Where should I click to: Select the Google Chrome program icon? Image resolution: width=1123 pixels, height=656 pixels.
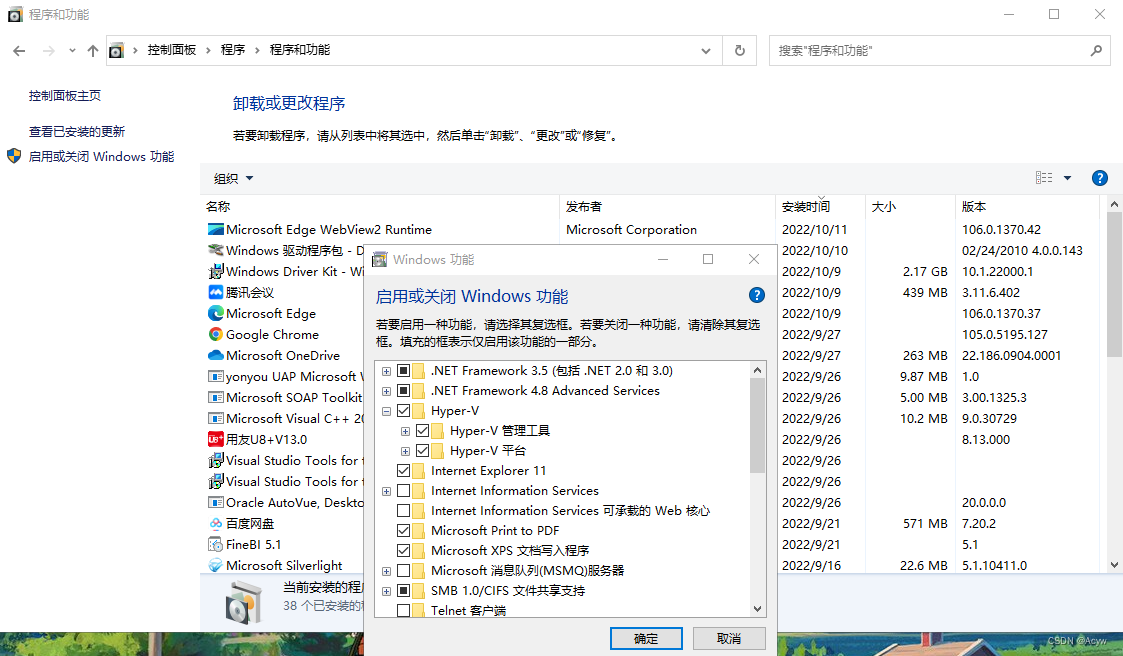point(216,334)
